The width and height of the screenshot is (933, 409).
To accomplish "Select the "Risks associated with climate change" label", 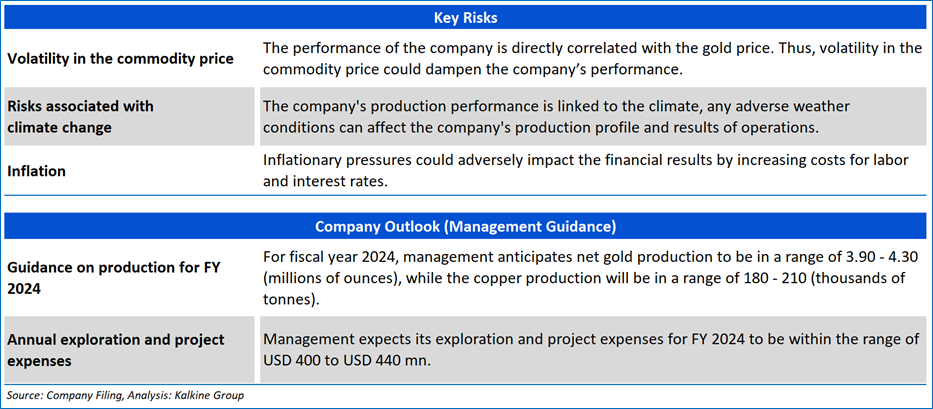I will (x=81, y=116).
